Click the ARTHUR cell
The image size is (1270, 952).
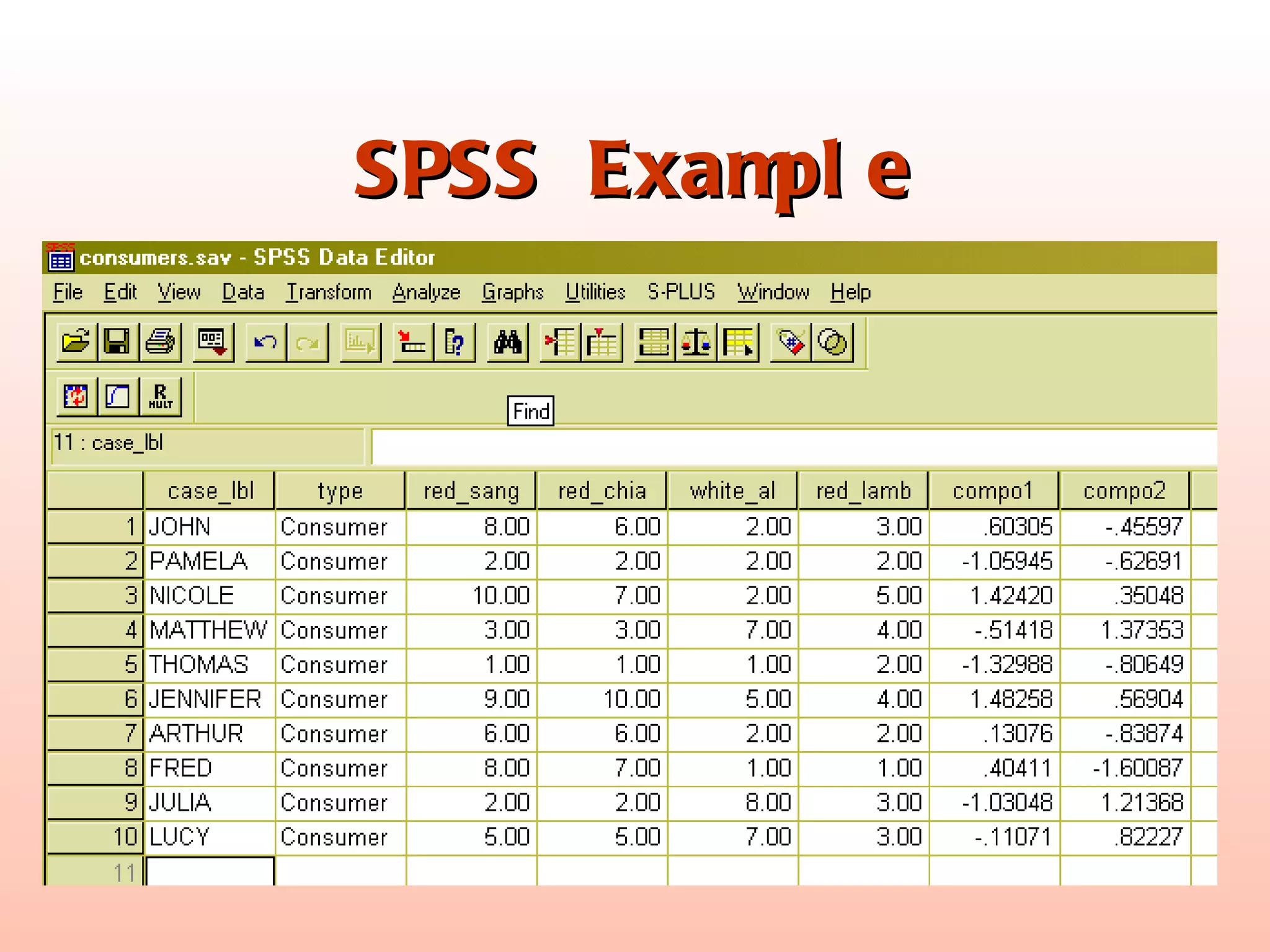pyautogui.click(x=210, y=734)
